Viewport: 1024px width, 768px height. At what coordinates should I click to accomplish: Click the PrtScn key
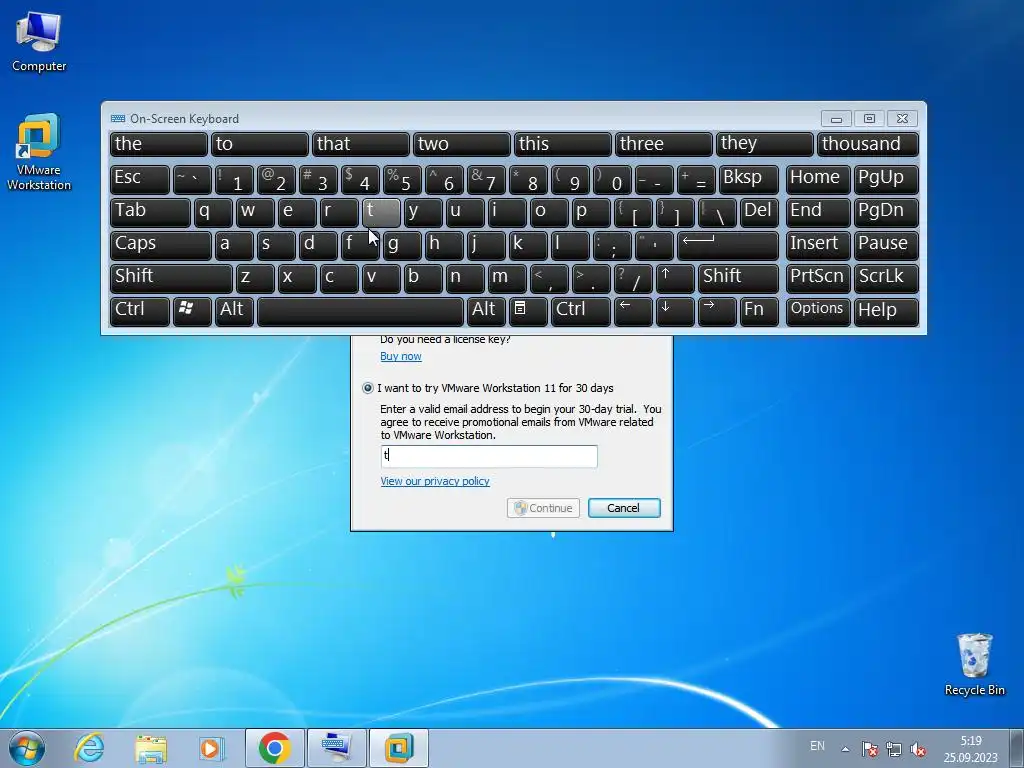(x=818, y=279)
